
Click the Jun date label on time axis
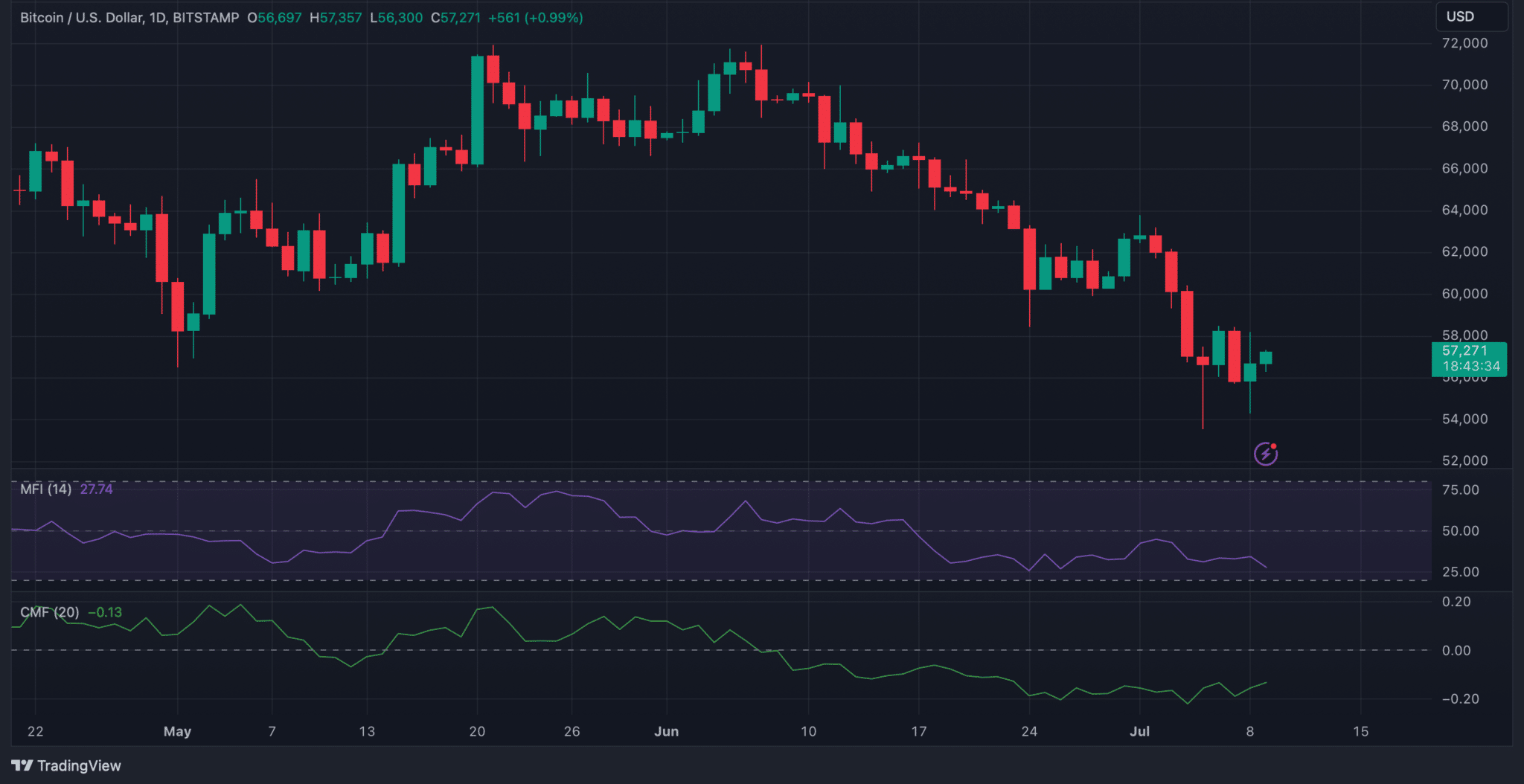[667, 731]
